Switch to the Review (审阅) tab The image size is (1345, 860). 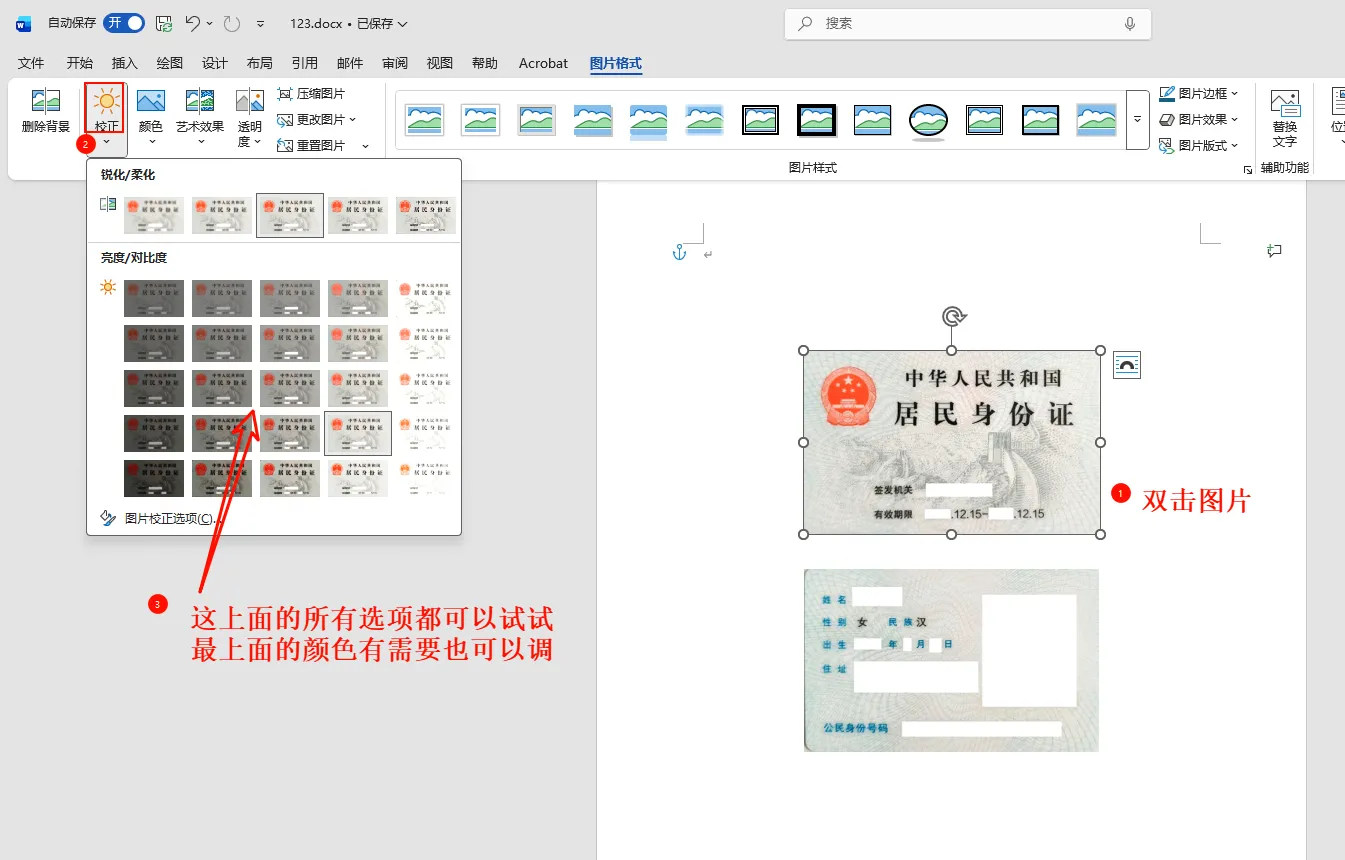[x=395, y=63]
